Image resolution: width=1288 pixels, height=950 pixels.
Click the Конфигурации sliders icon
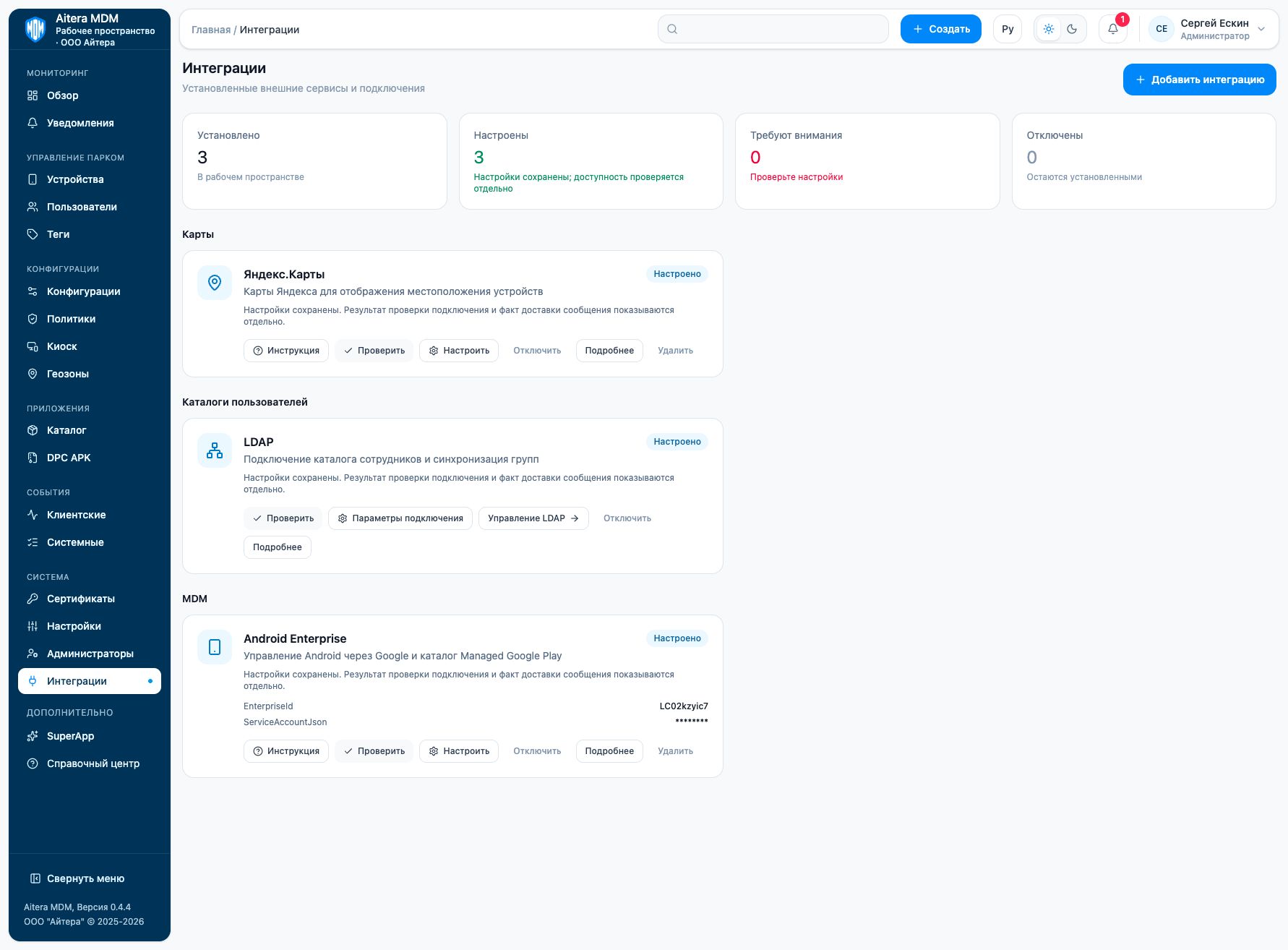point(33,291)
